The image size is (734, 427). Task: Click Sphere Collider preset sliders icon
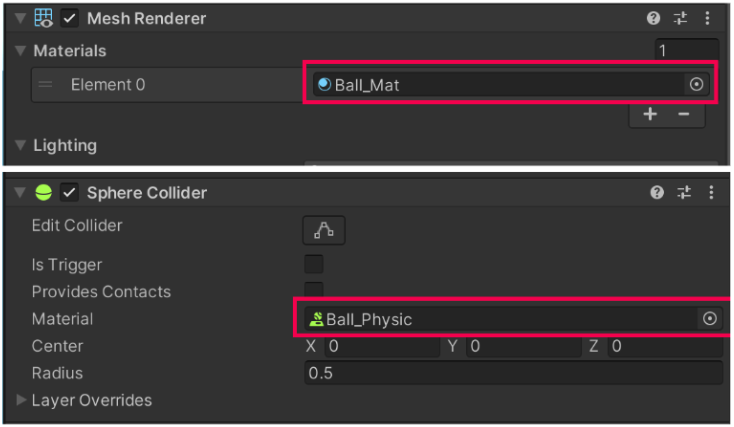[x=683, y=192]
